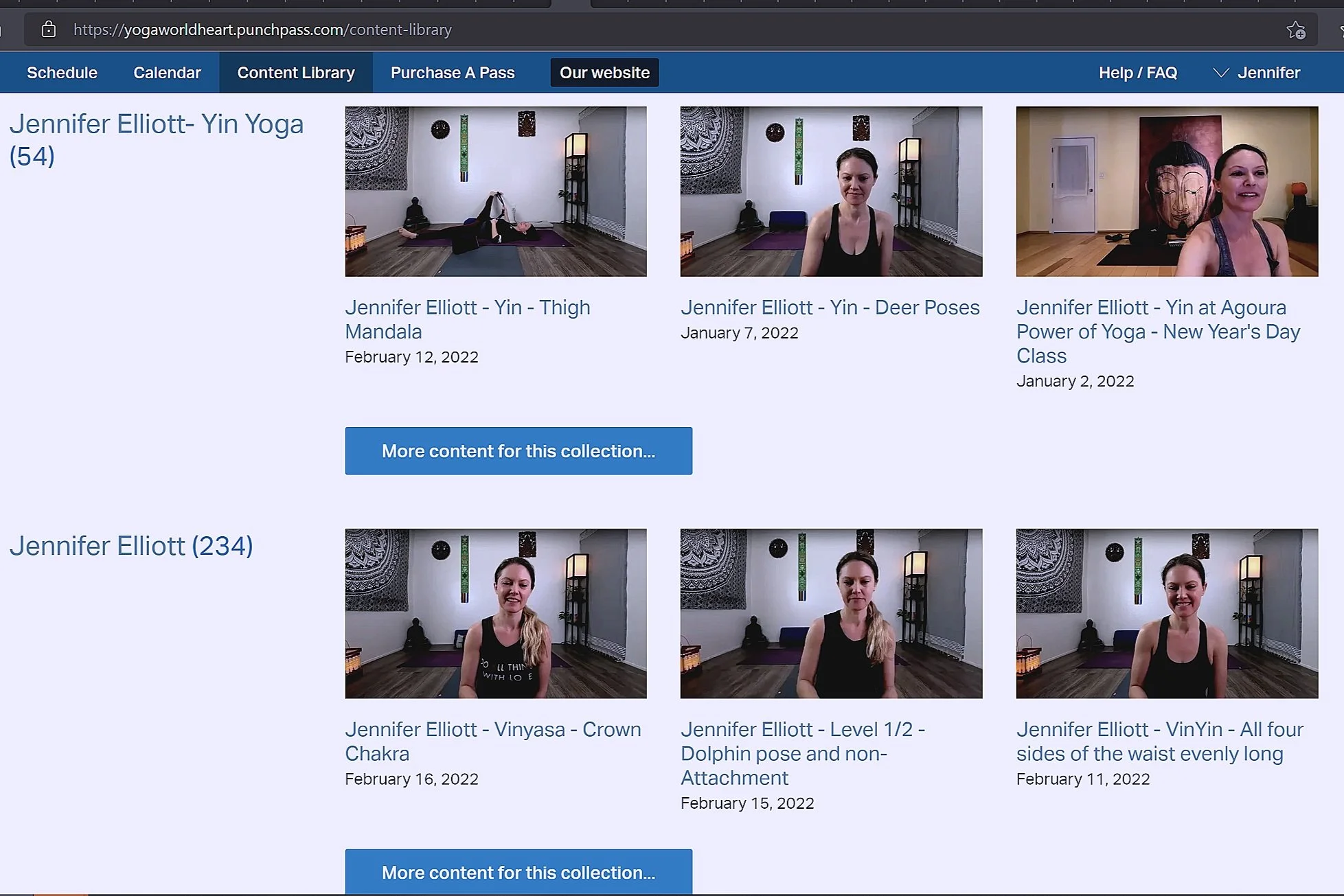The image size is (1344, 896).
Task: Open New Year's Day Class thumbnail
Action: point(1167,192)
